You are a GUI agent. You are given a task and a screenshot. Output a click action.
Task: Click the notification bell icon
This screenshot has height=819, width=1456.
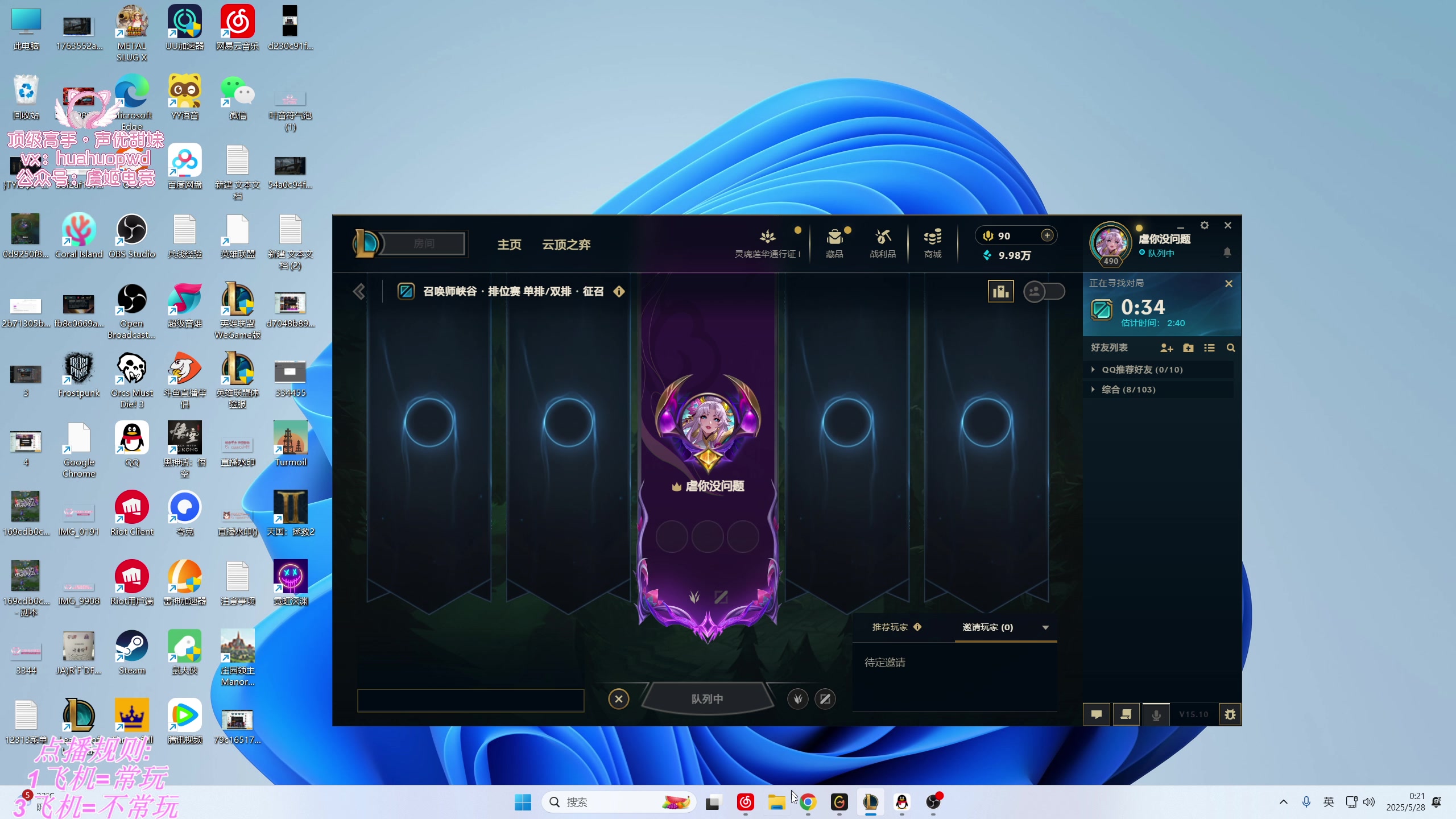coord(1227,252)
